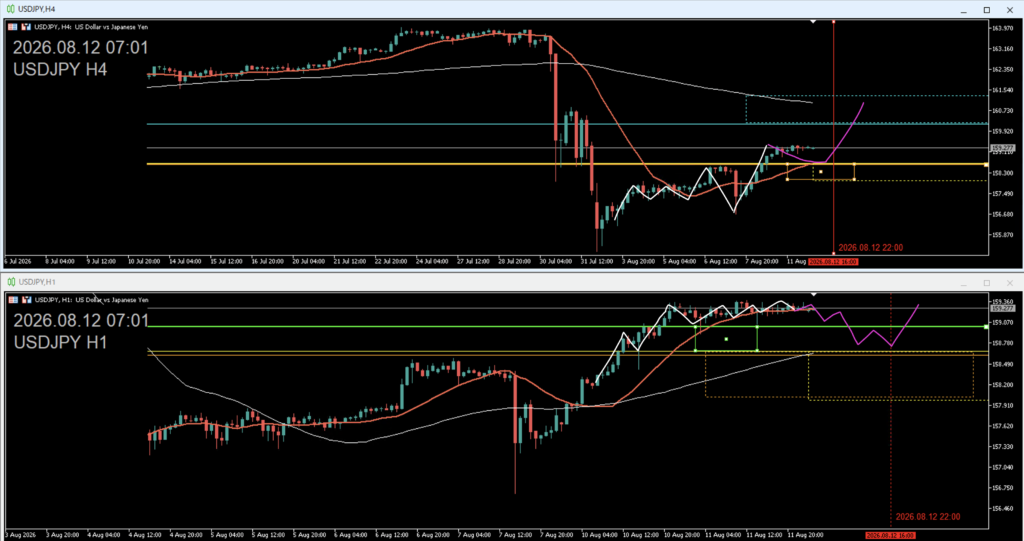This screenshot has width=1024, height=541.
Task: Click the USDJPY,H1 window title icon
Action: [x=10, y=282]
